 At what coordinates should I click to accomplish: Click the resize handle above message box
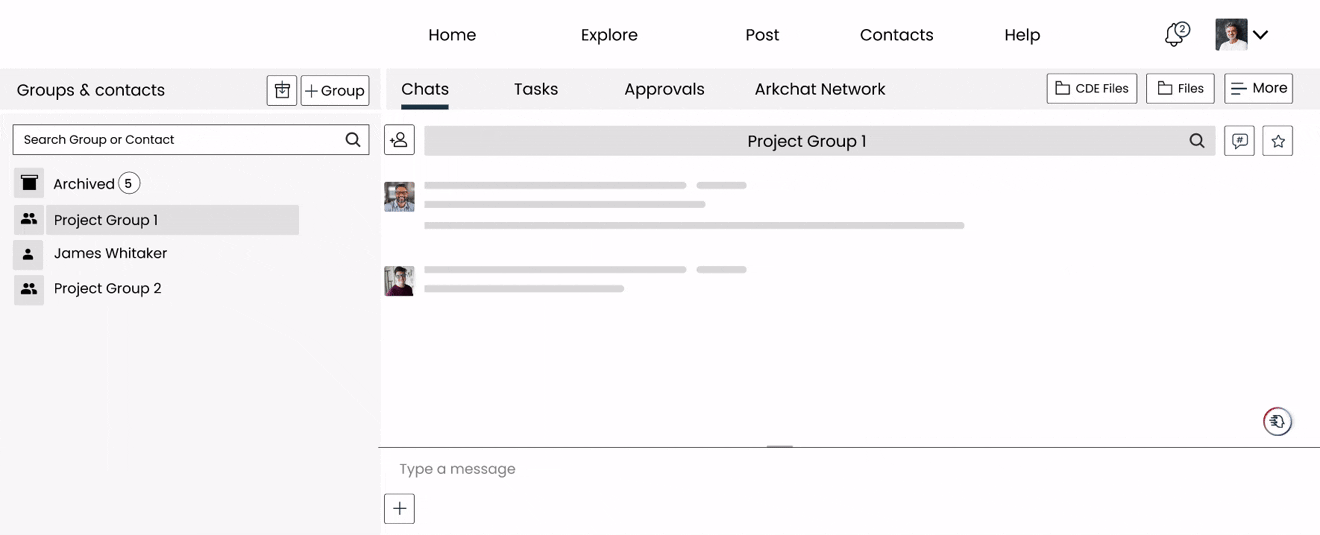click(x=779, y=446)
